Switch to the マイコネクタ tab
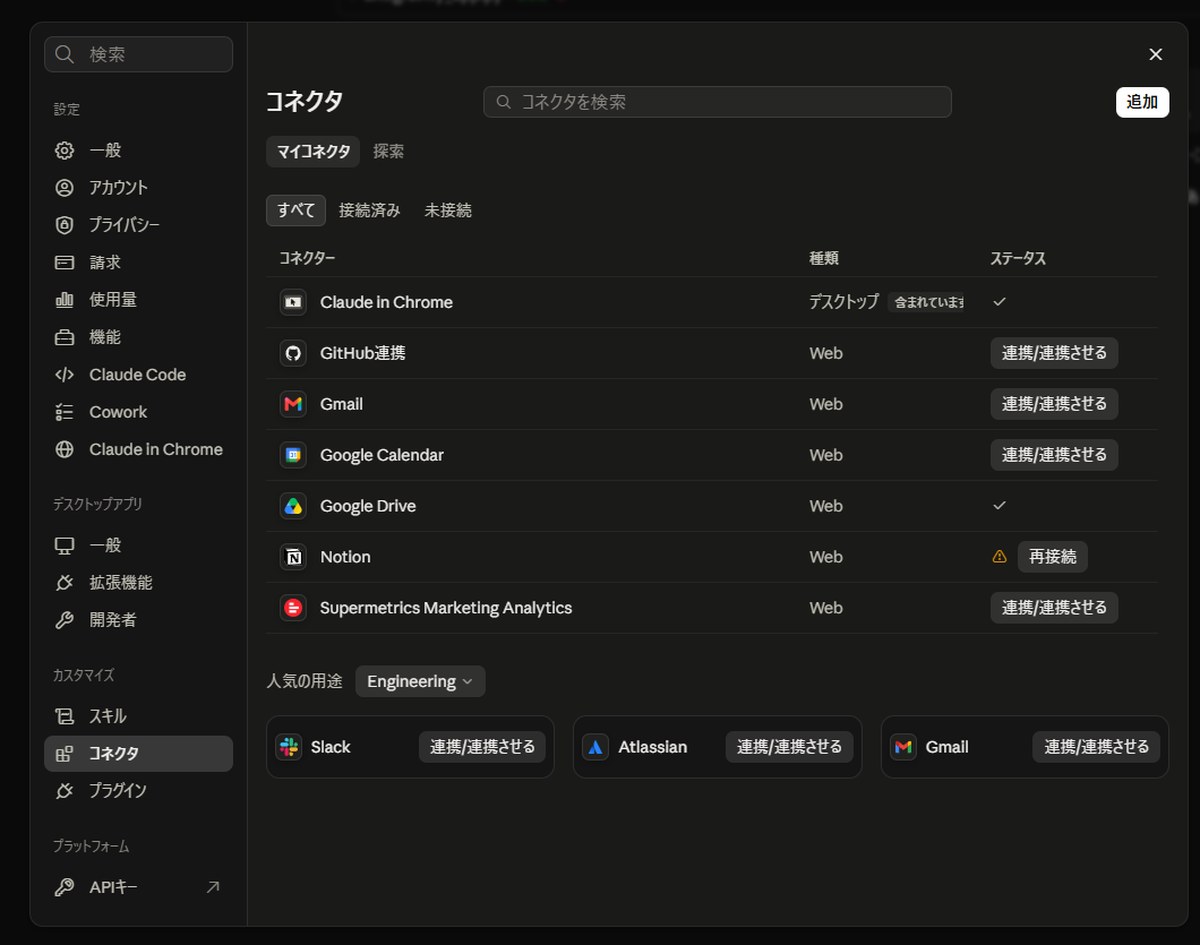 313,151
